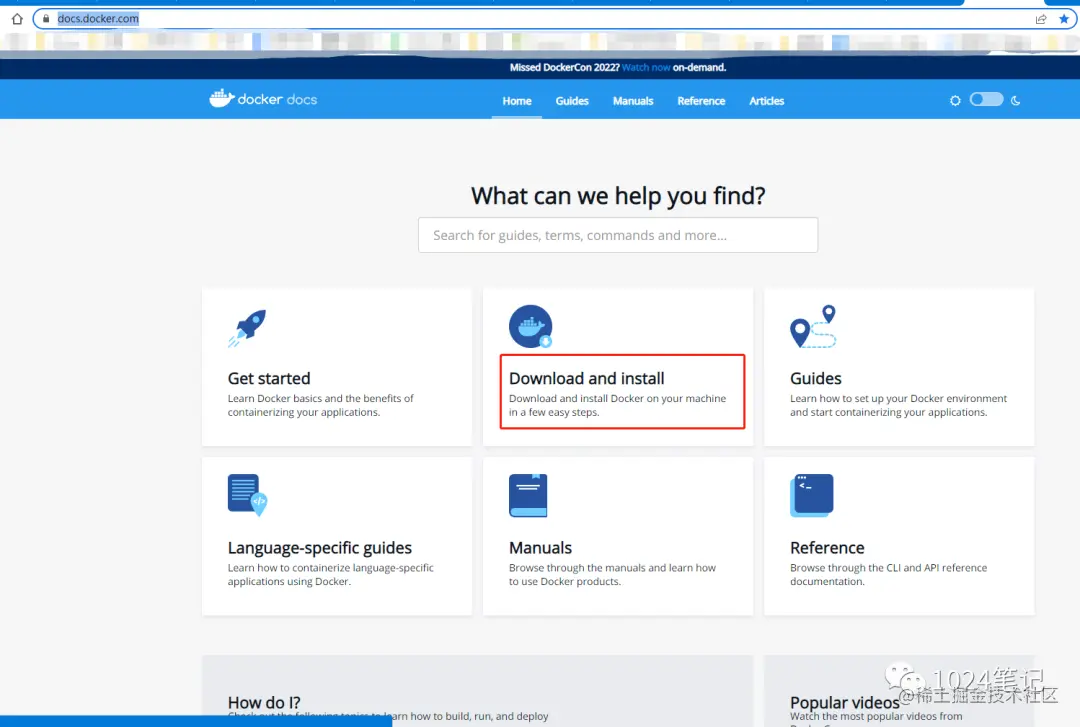This screenshot has height=727, width=1080.
Task: Click the browser home icon
Action: tap(17, 19)
